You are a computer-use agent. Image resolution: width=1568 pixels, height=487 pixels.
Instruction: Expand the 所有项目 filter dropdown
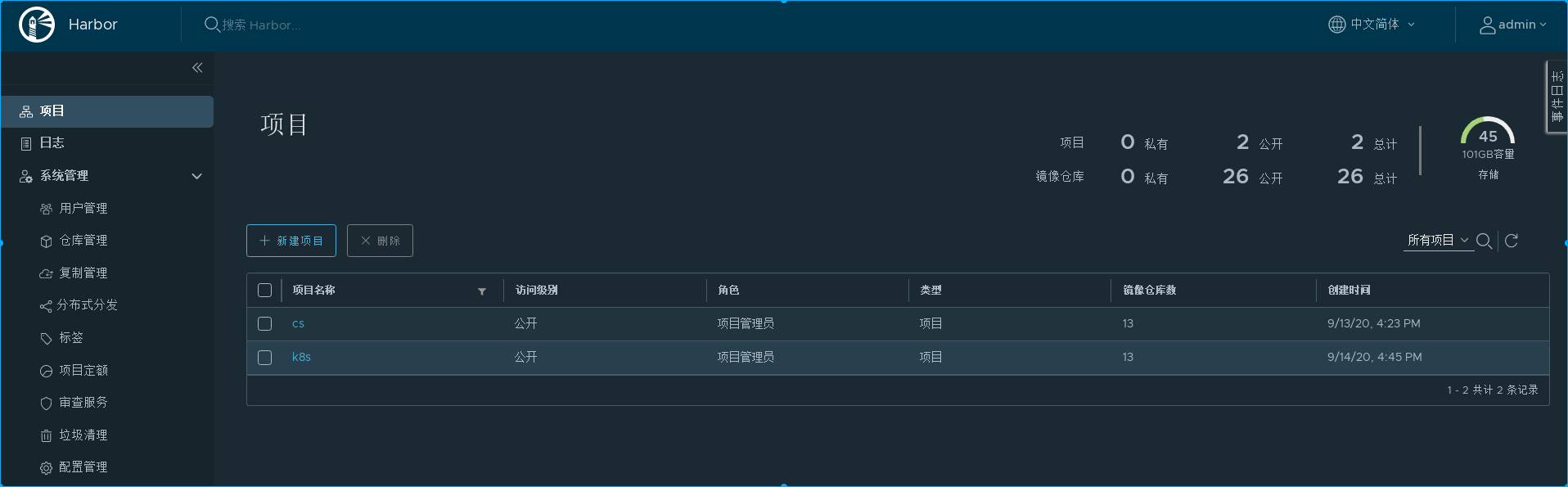pyautogui.click(x=1437, y=241)
